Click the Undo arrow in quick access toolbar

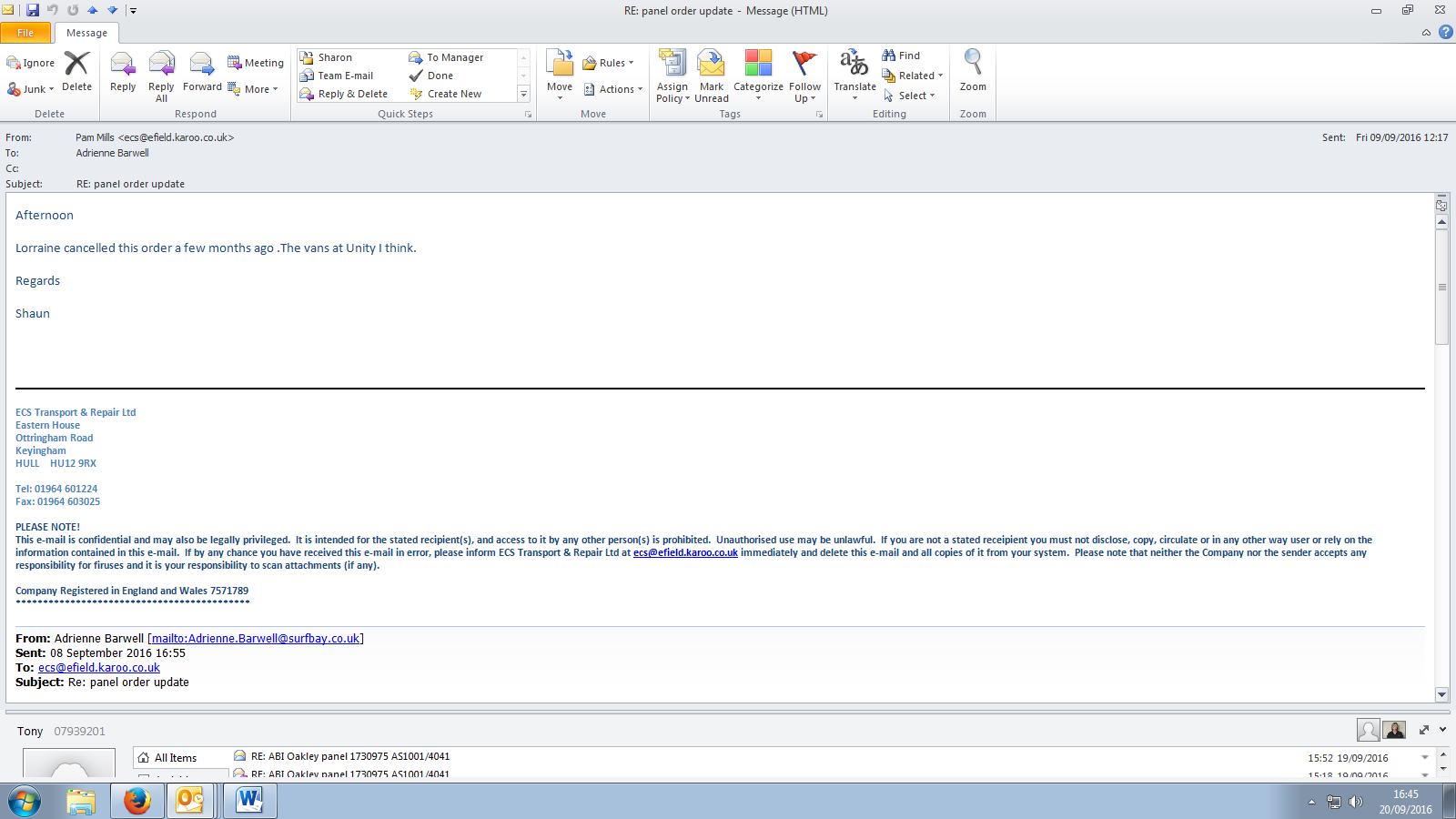pyautogui.click(x=53, y=10)
